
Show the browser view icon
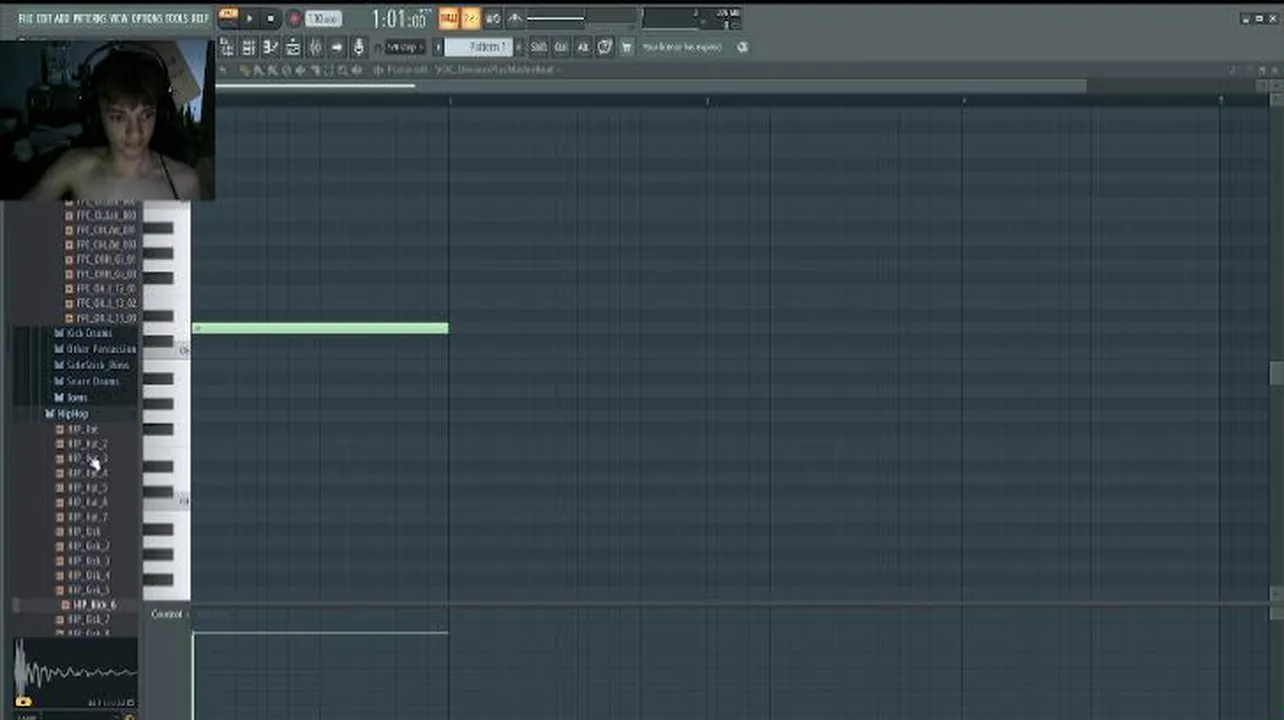pyautogui.click(x=292, y=47)
